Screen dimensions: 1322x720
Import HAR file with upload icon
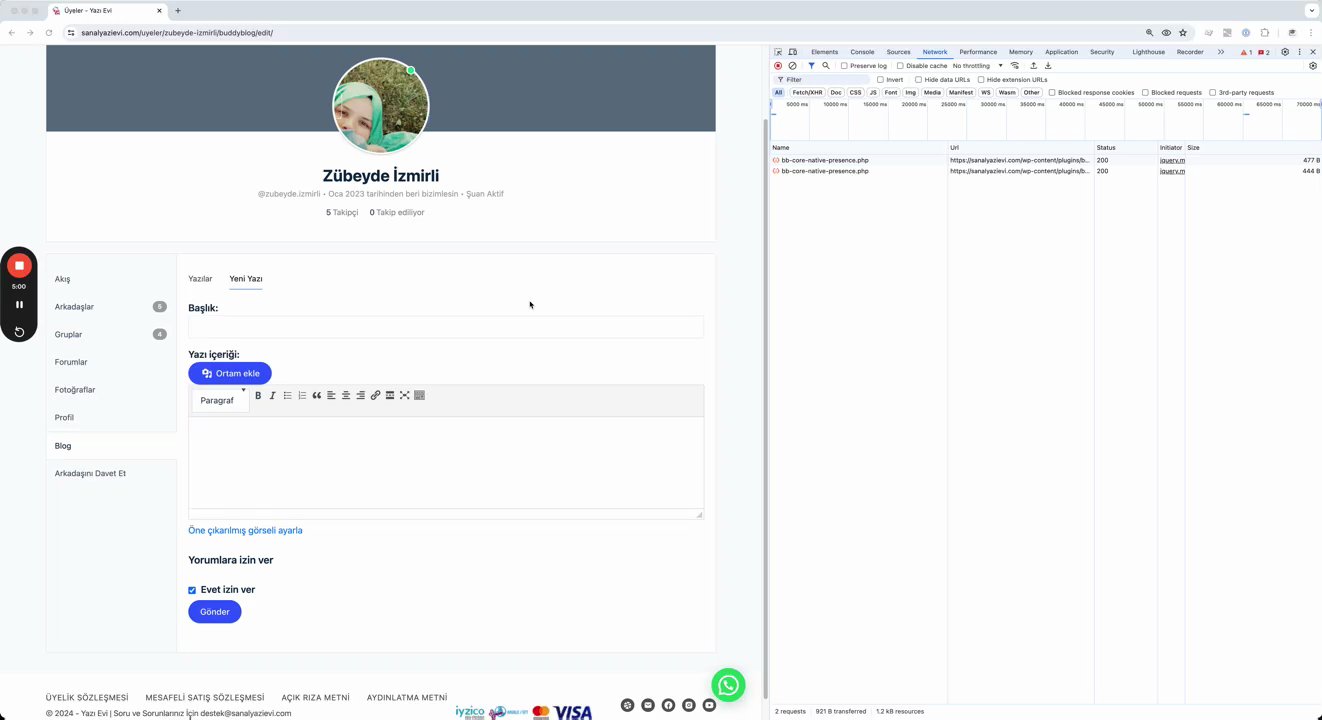coord(1033,66)
